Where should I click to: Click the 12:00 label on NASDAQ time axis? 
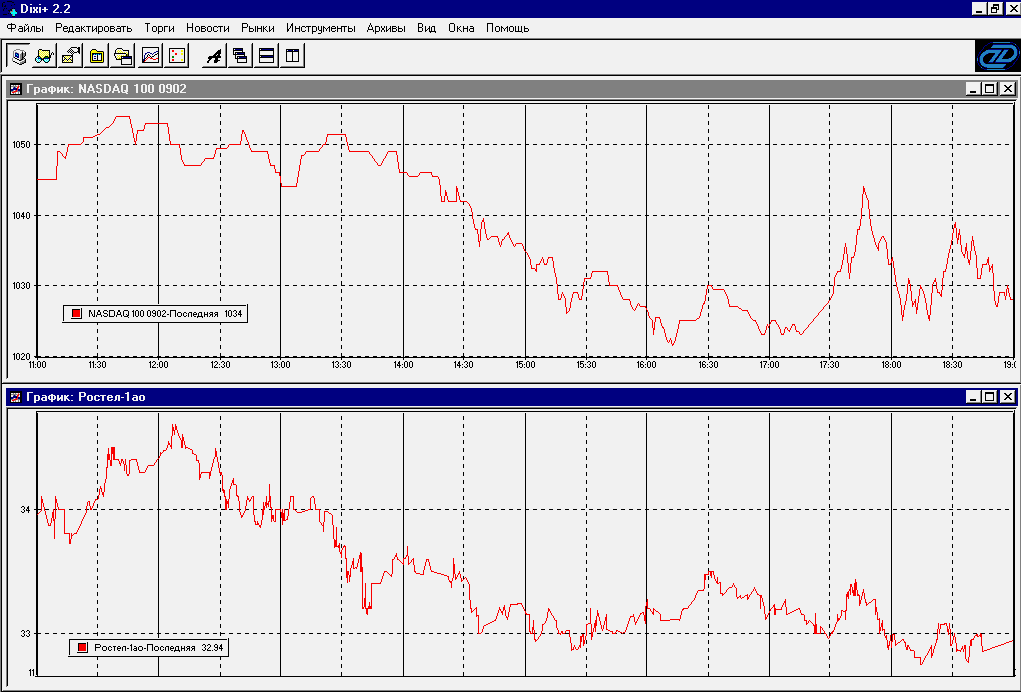[x=158, y=365]
